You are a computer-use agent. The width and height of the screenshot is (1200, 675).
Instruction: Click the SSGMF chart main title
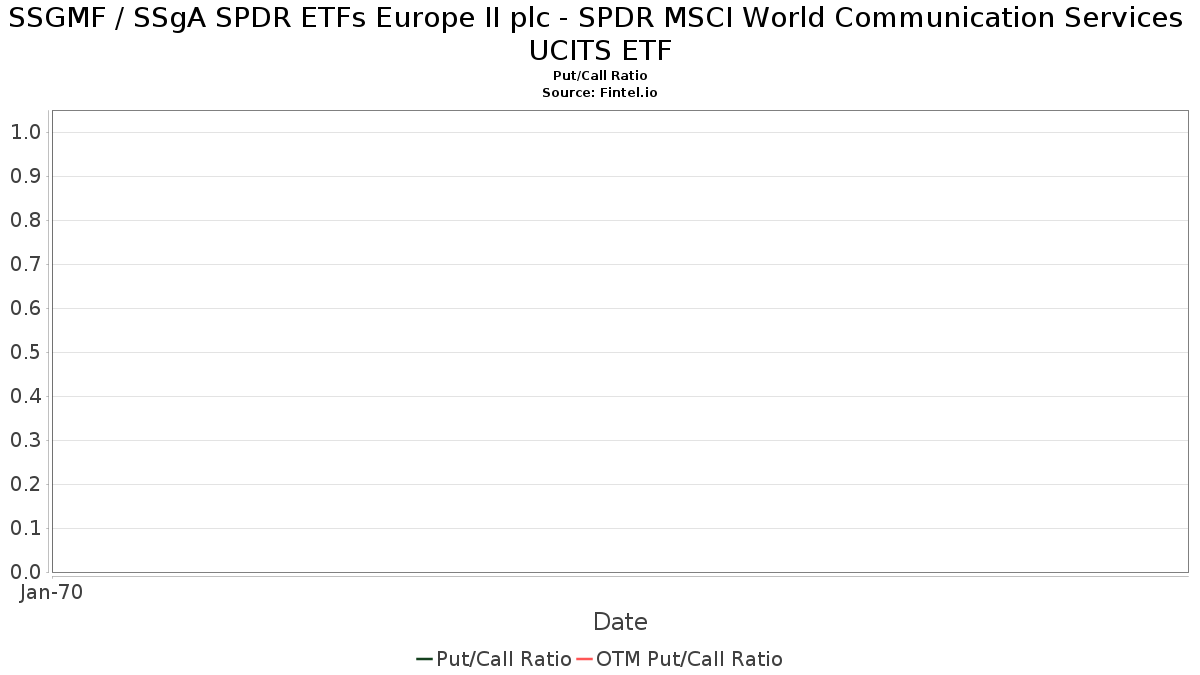click(x=600, y=33)
